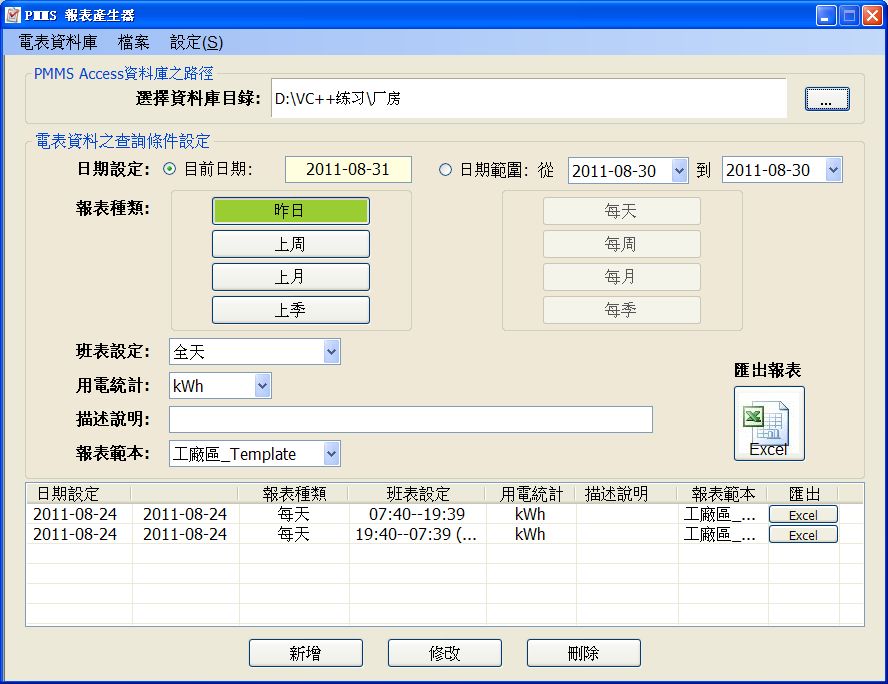Click Excel button in the 19:40--07:39 row
Image resolution: width=888 pixels, height=684 pixels.
point(803,535)
